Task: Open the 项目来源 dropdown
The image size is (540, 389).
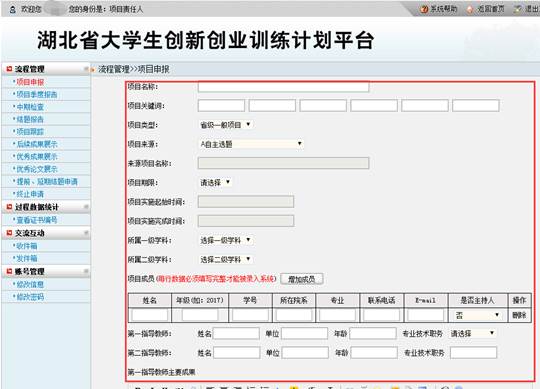Action: 251,144
